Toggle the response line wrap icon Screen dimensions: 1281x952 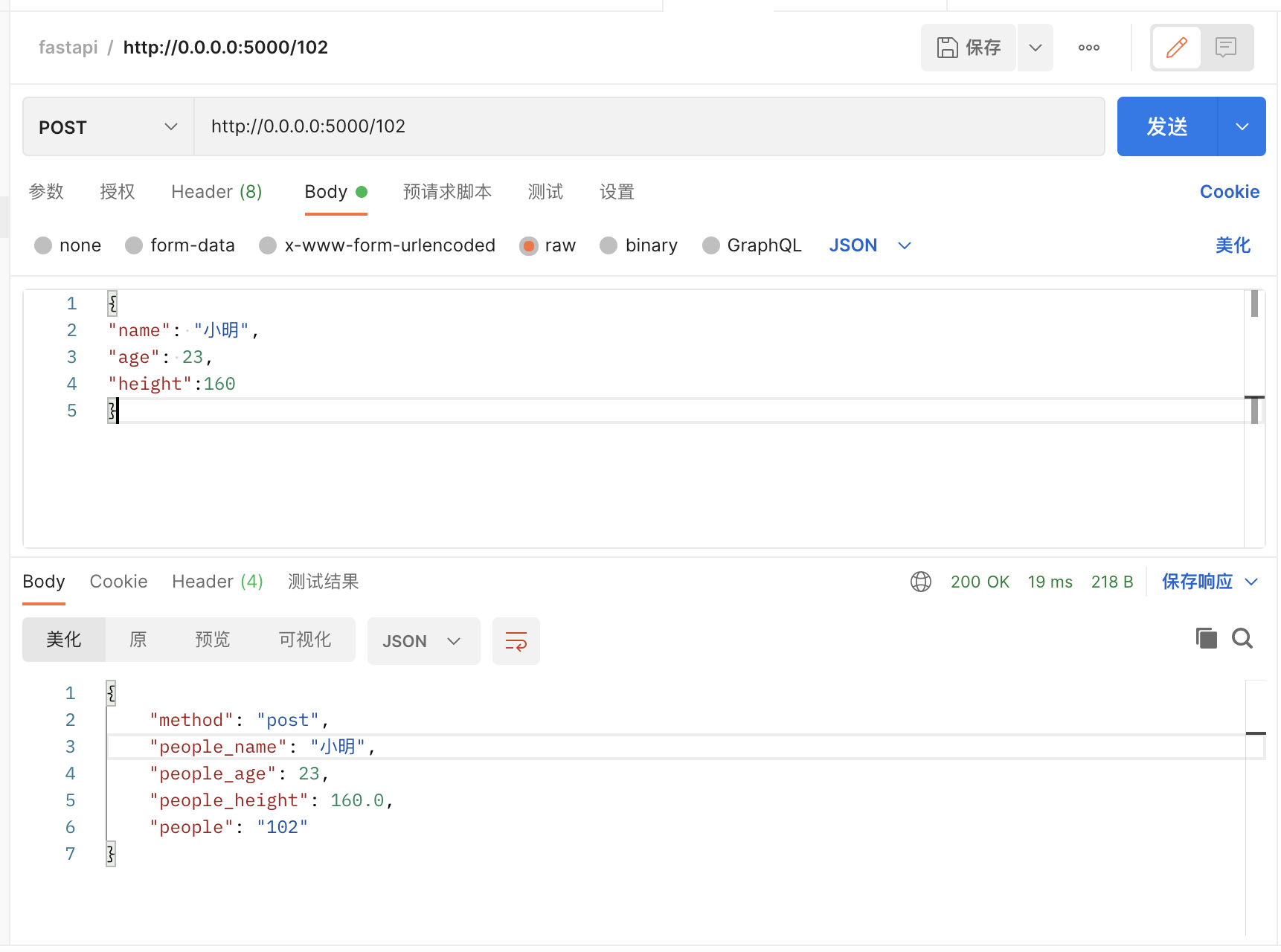click(516, 641)
